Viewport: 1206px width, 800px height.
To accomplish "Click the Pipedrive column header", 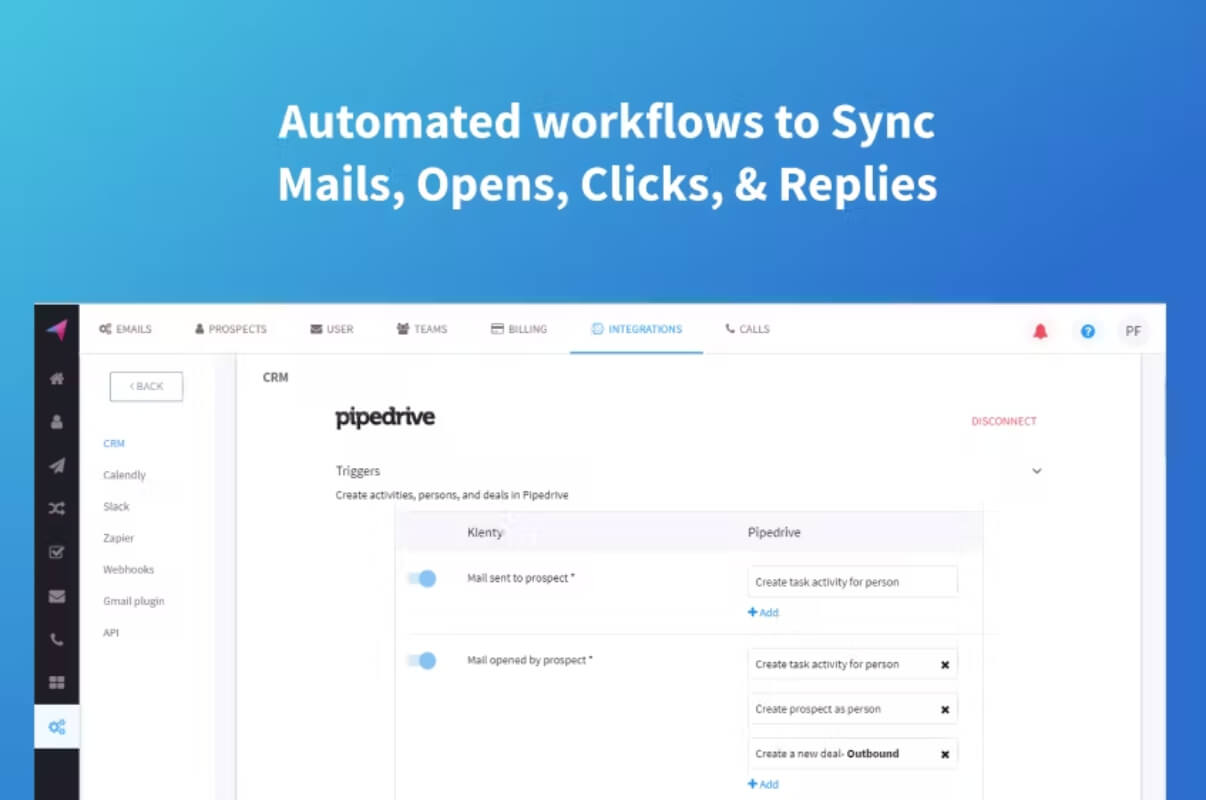I will [774, 533].
